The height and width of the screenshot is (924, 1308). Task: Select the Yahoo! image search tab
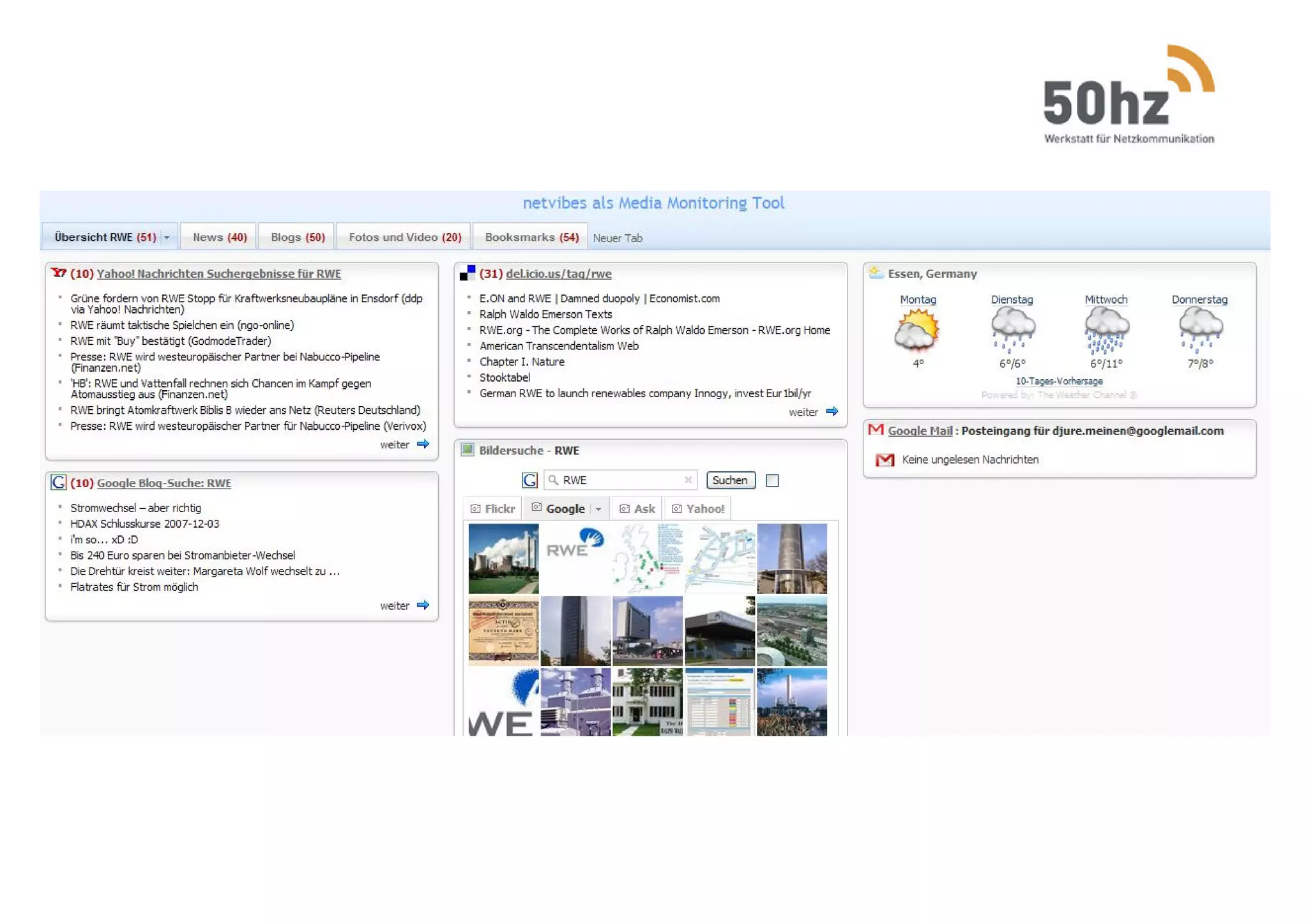click(x=698, y=509)
